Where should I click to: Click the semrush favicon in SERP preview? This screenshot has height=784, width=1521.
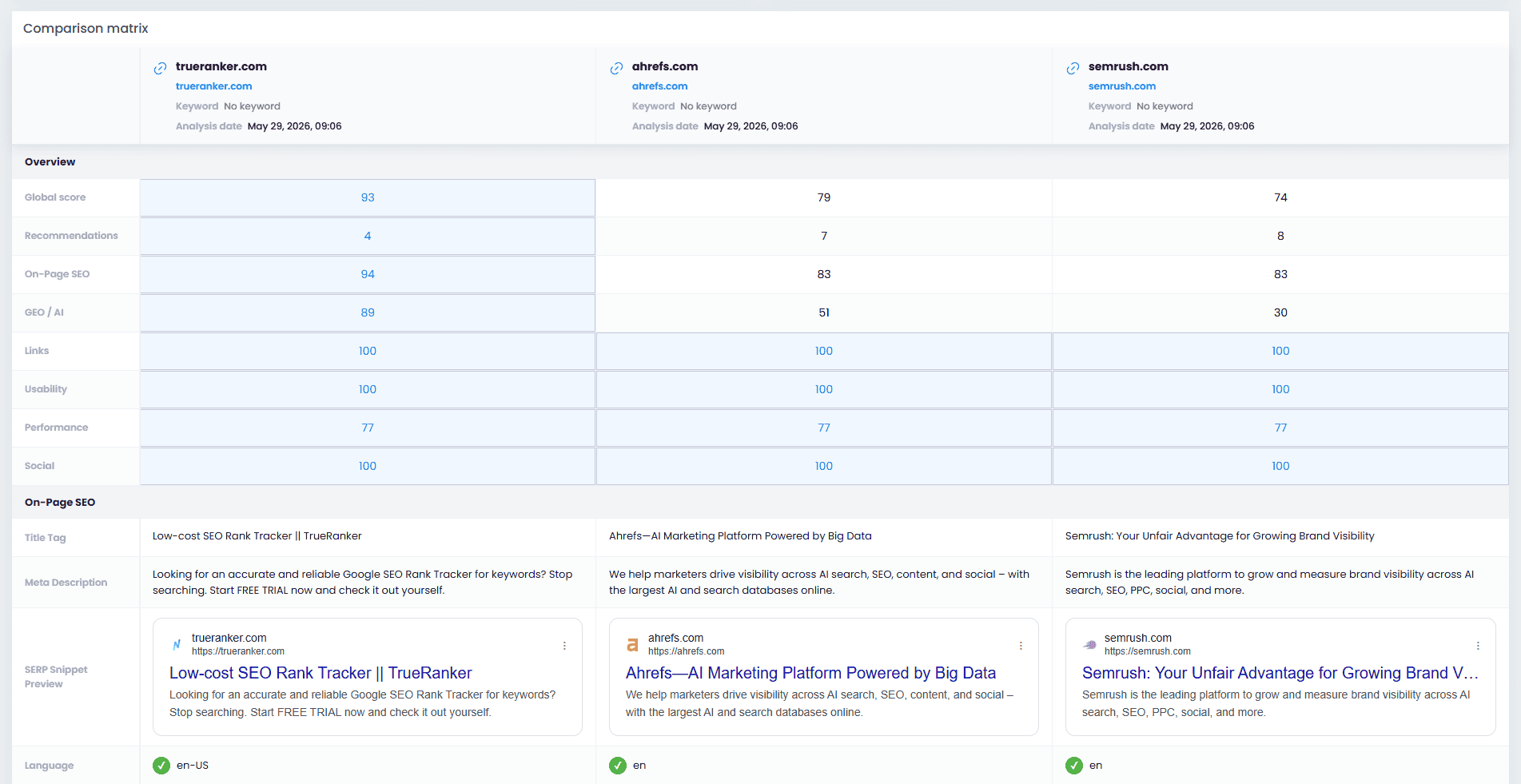pyautogui.click(x=1089, y=644)
